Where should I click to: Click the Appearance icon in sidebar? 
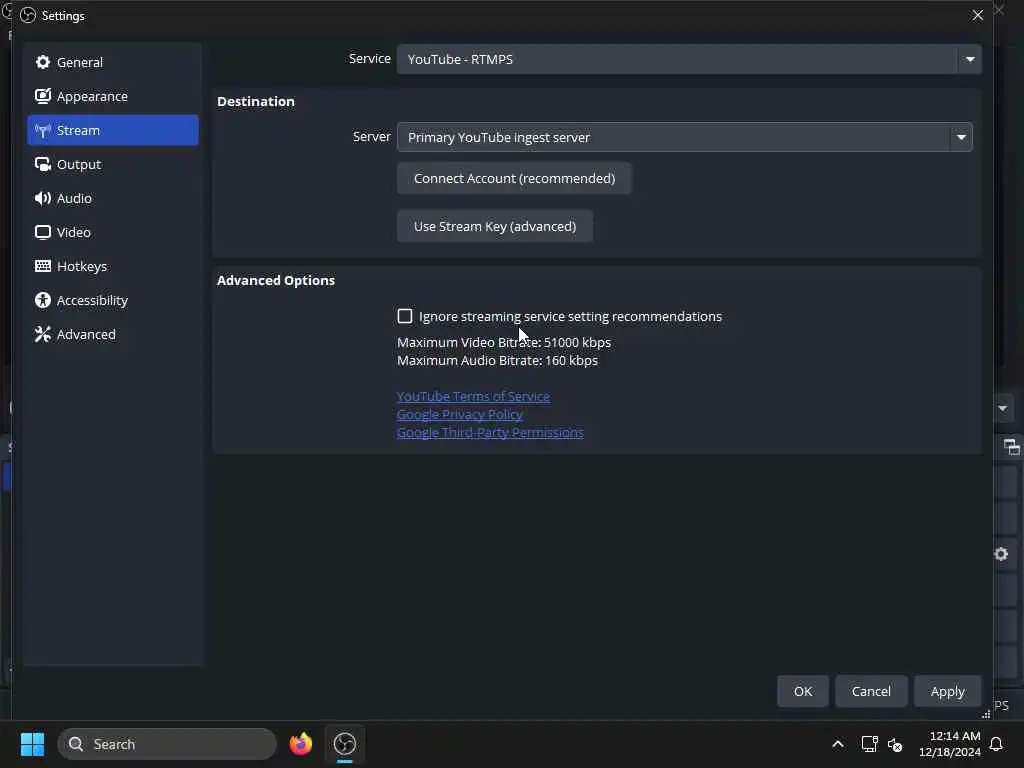click(x=43, y=96)
